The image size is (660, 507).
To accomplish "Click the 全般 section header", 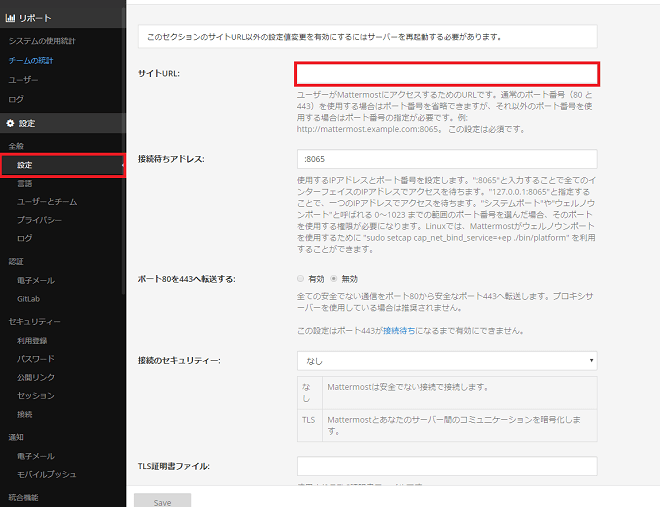I will (x=16, y=146).
